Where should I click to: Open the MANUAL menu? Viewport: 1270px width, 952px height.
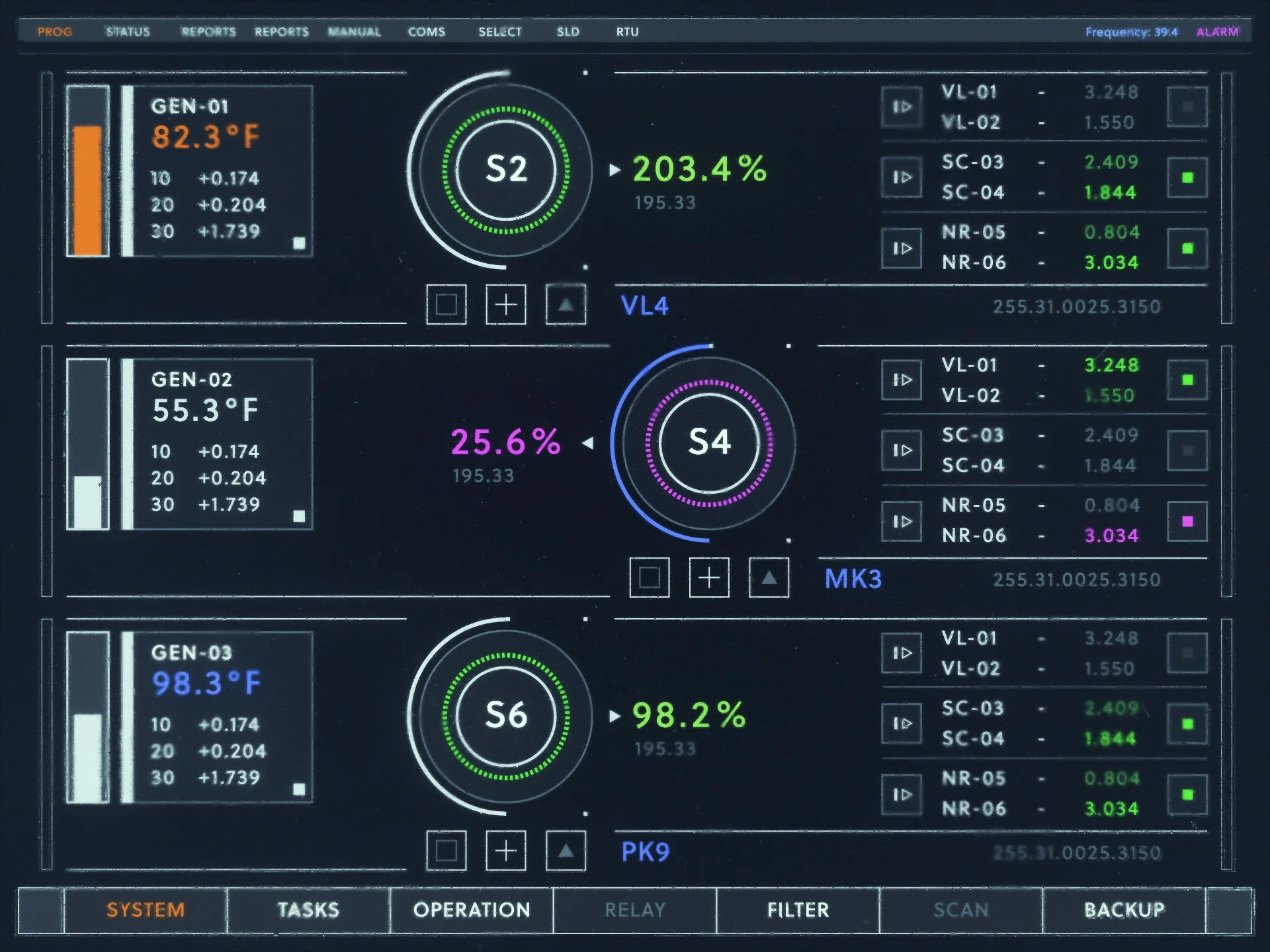point(355,32)
